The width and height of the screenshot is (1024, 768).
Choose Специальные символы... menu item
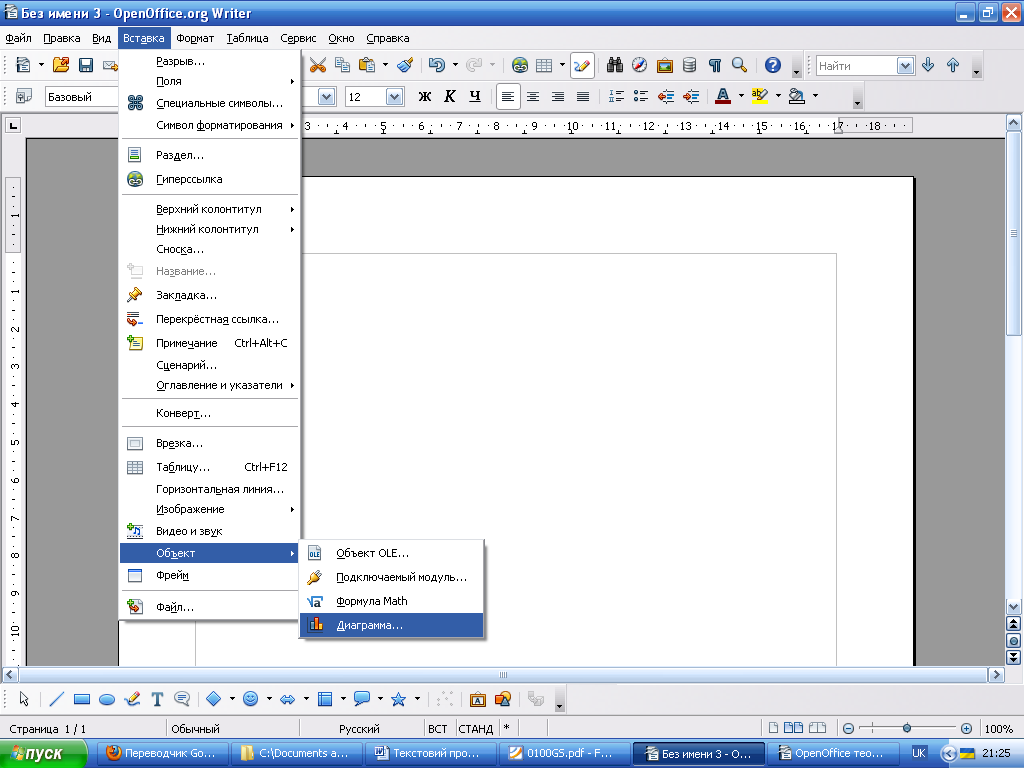209,103
